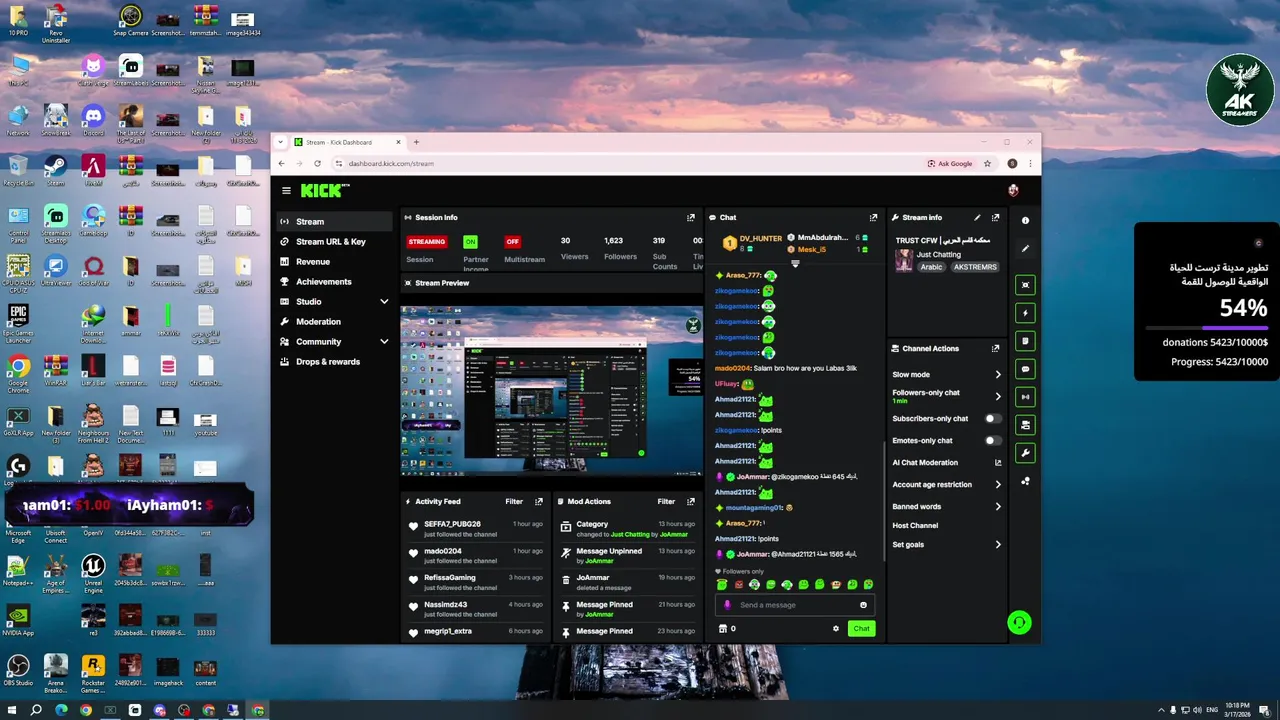Toggle Emotes-only chat switch

[x=992, y=441]
